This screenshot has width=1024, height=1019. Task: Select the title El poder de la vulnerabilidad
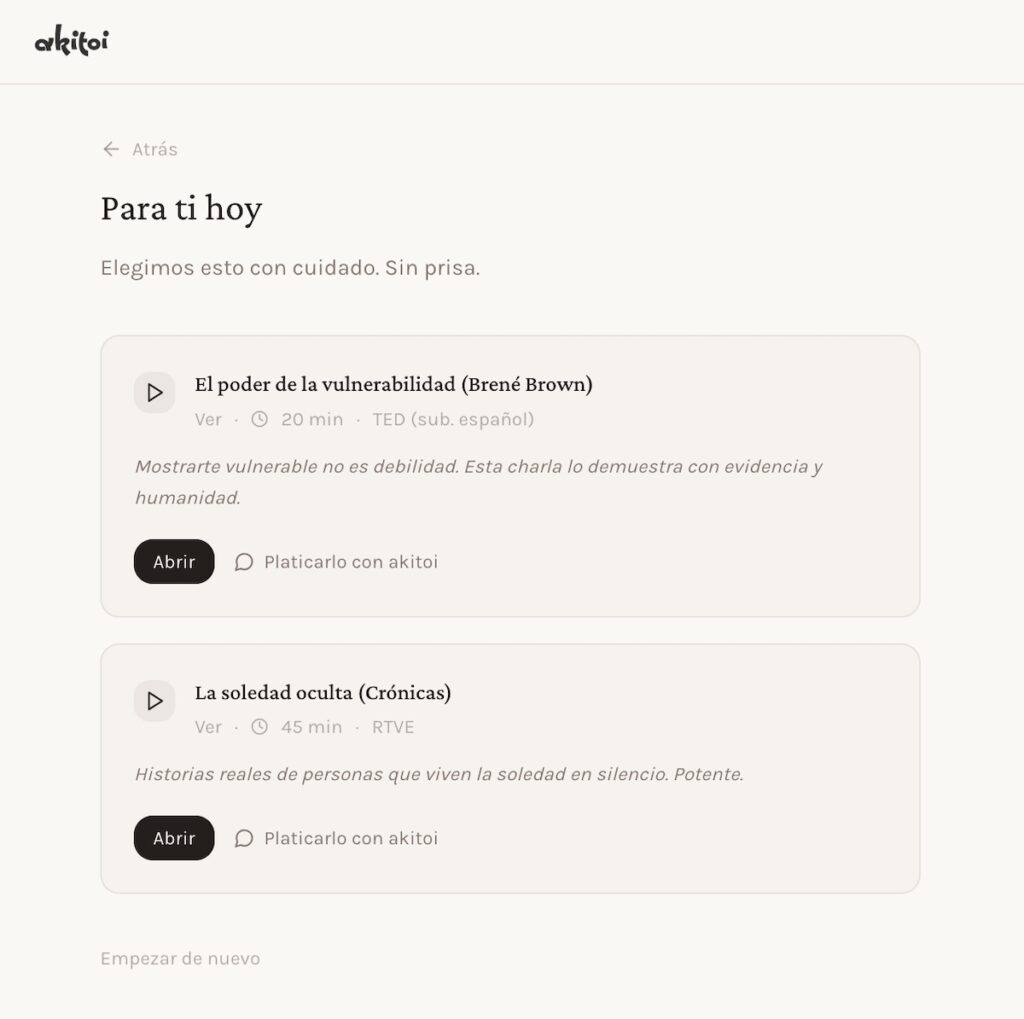395,384
